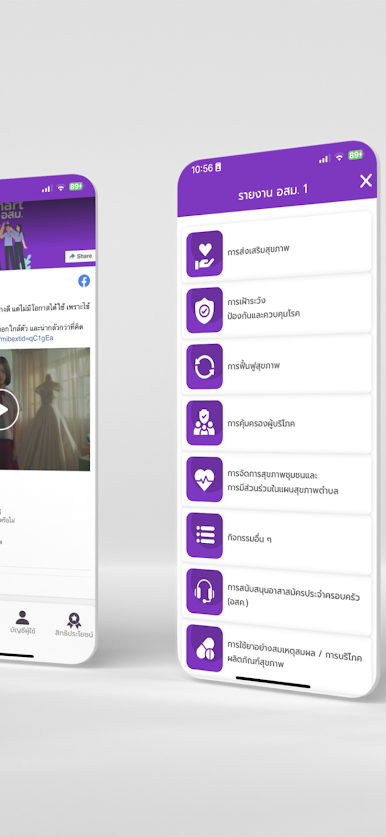The image size is (386, 837).
Task: Tap the รายงาน อสม. 1 header title
Action: coord(273,192)
